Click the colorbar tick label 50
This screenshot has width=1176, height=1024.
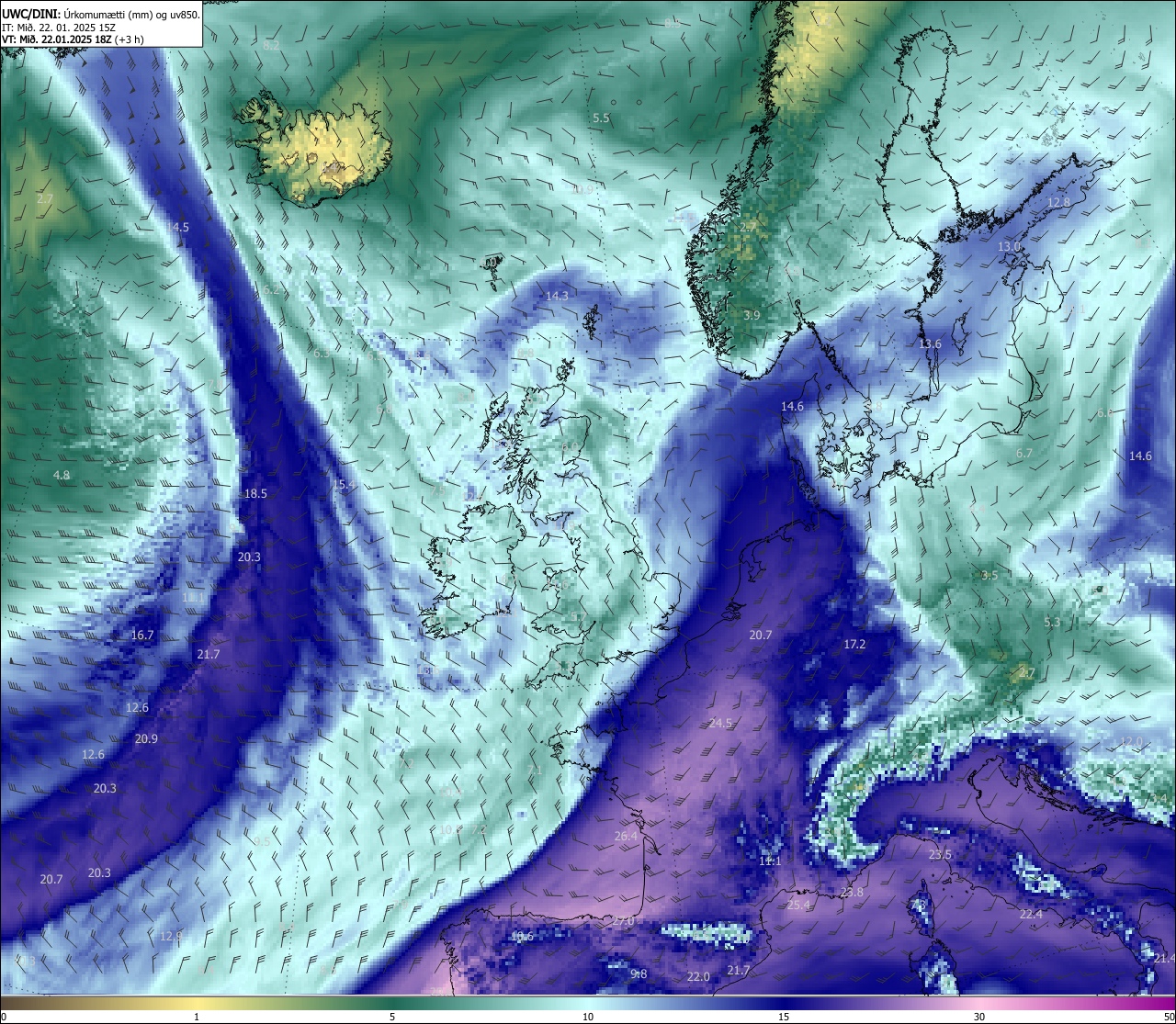[x=1169, y=1018]
